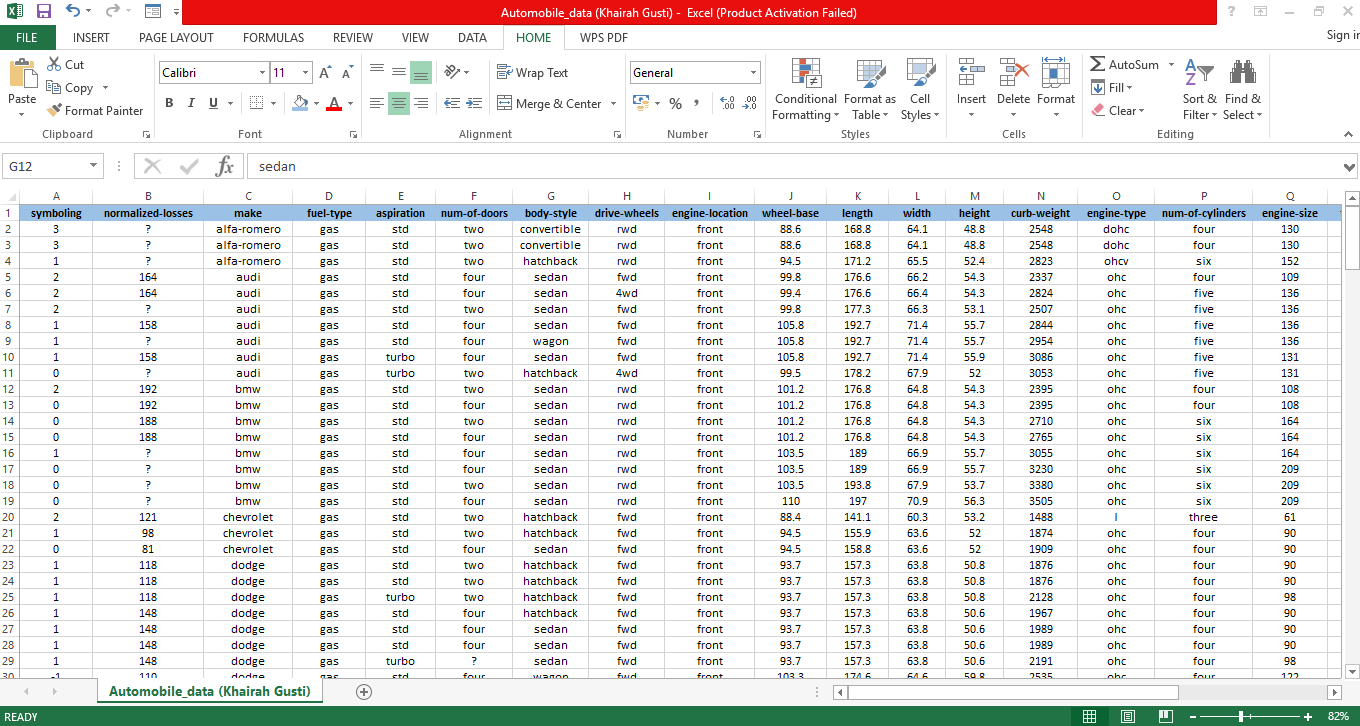Toggle Top Align

coord(377,72)
